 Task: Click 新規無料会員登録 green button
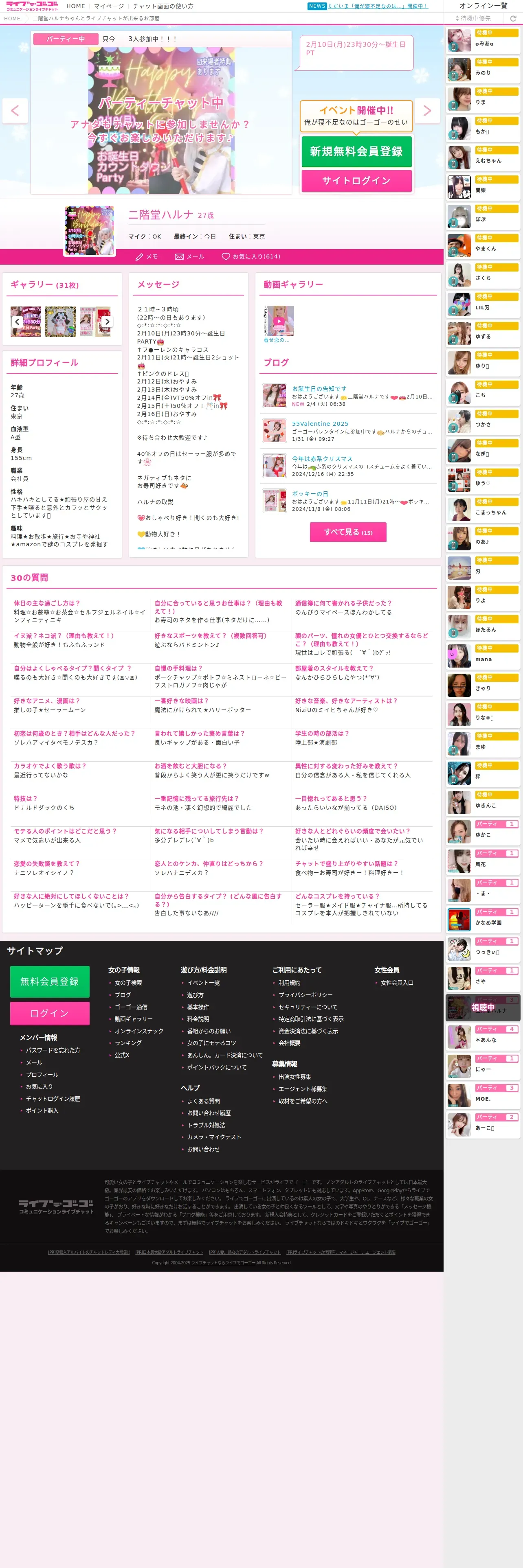[356, 151]
